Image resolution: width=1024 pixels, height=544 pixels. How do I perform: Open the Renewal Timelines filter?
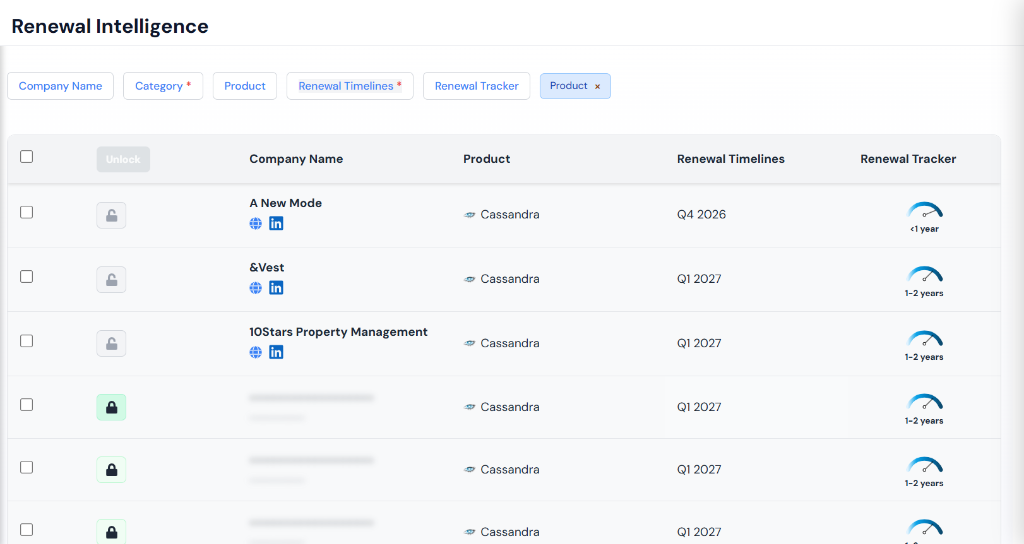tap(350, 86)
